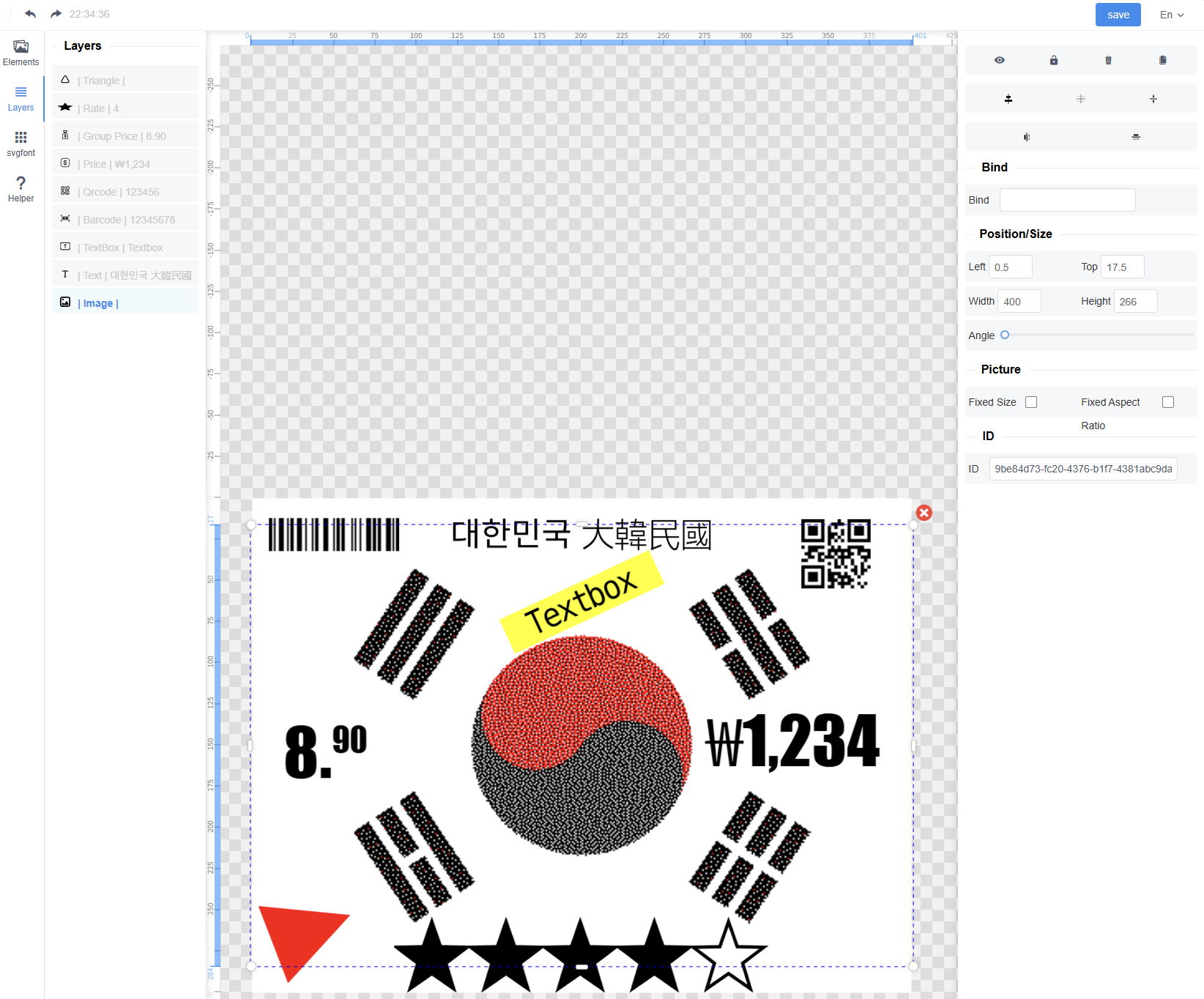Click the Width field showing 400

(x=1019, y=302)
